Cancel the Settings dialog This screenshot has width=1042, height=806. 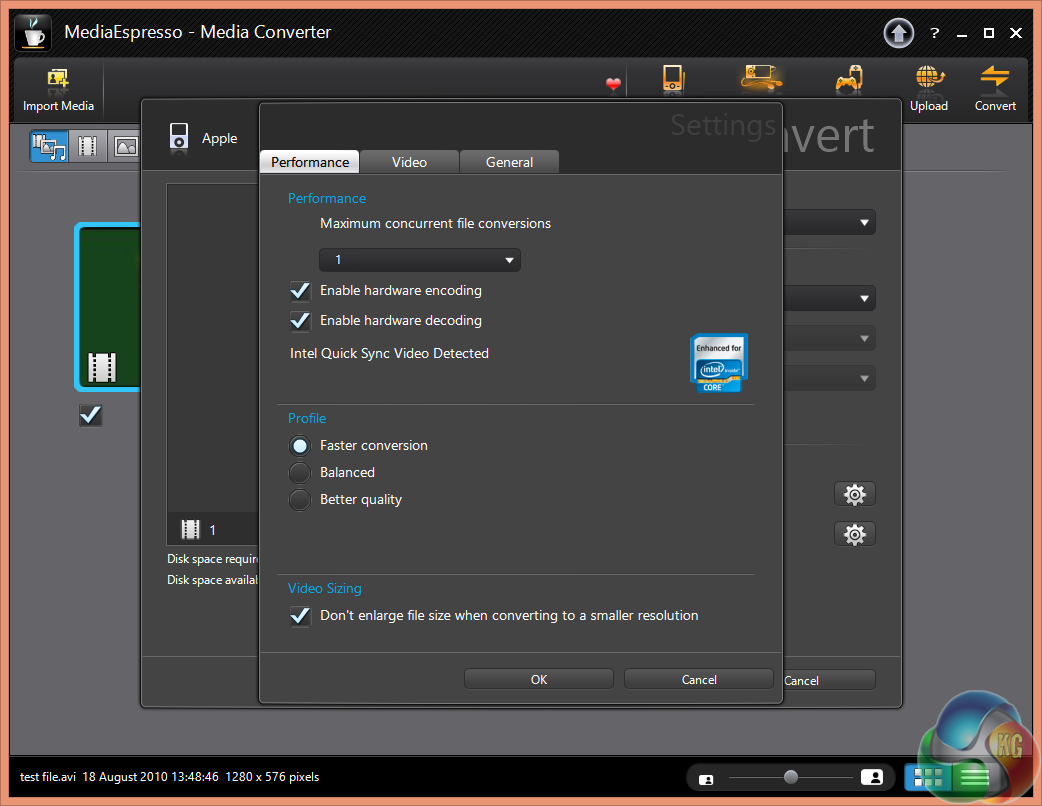tap(698, 679)
